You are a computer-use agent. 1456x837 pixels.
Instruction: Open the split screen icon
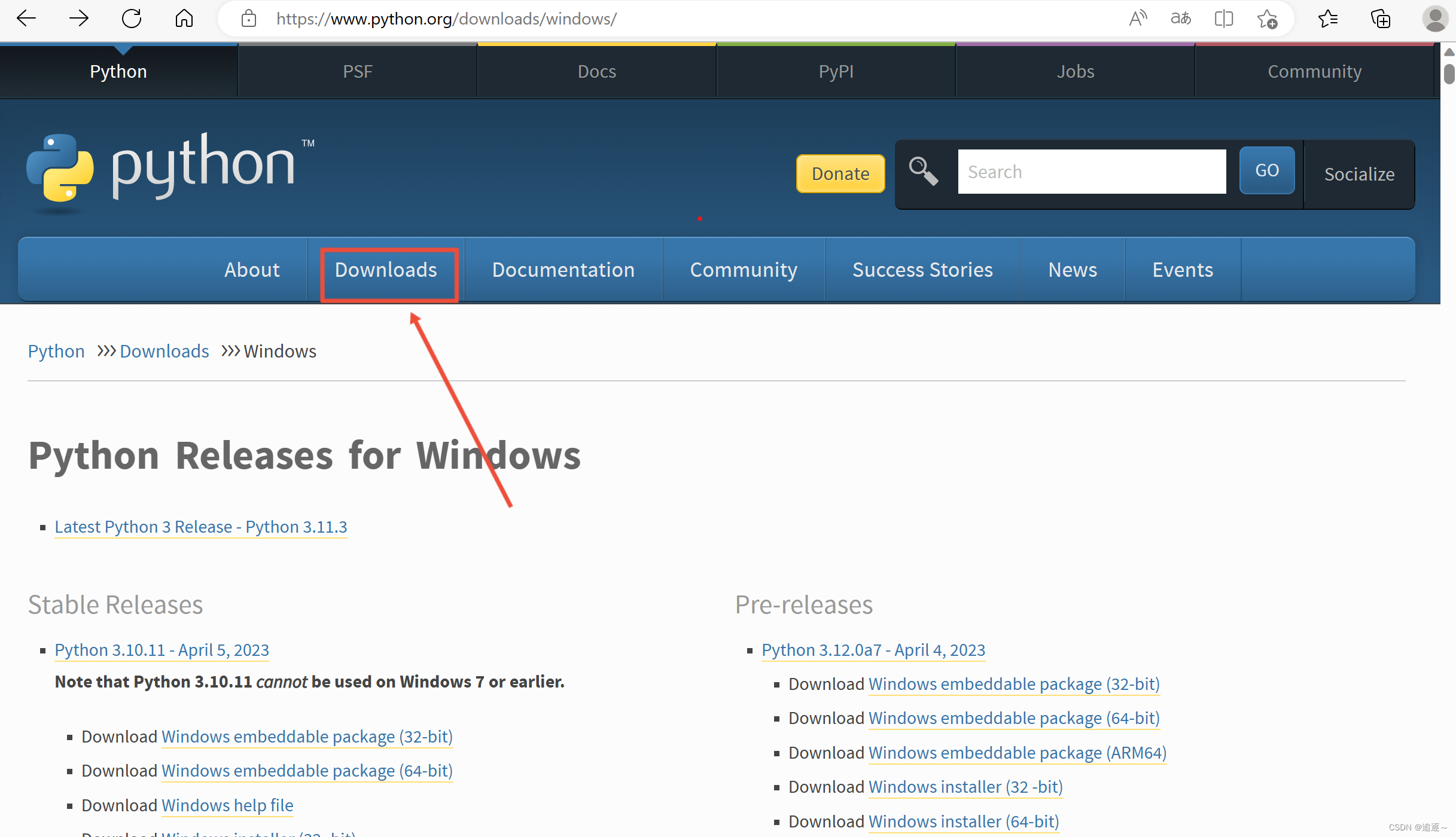pyautogui.click(x=1224, y=19)
